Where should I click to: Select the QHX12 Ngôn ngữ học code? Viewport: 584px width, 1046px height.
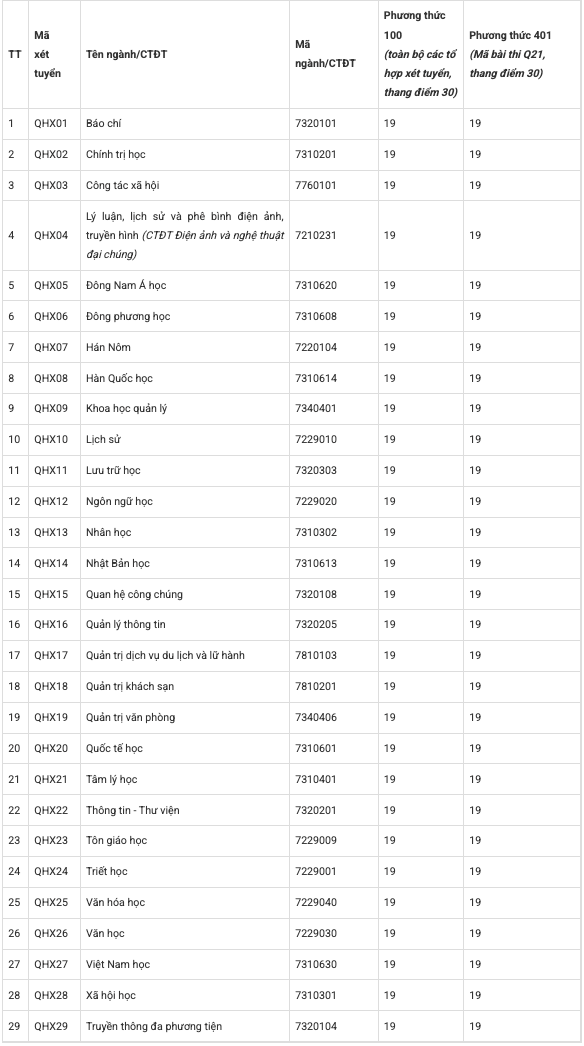coord(51,501)
